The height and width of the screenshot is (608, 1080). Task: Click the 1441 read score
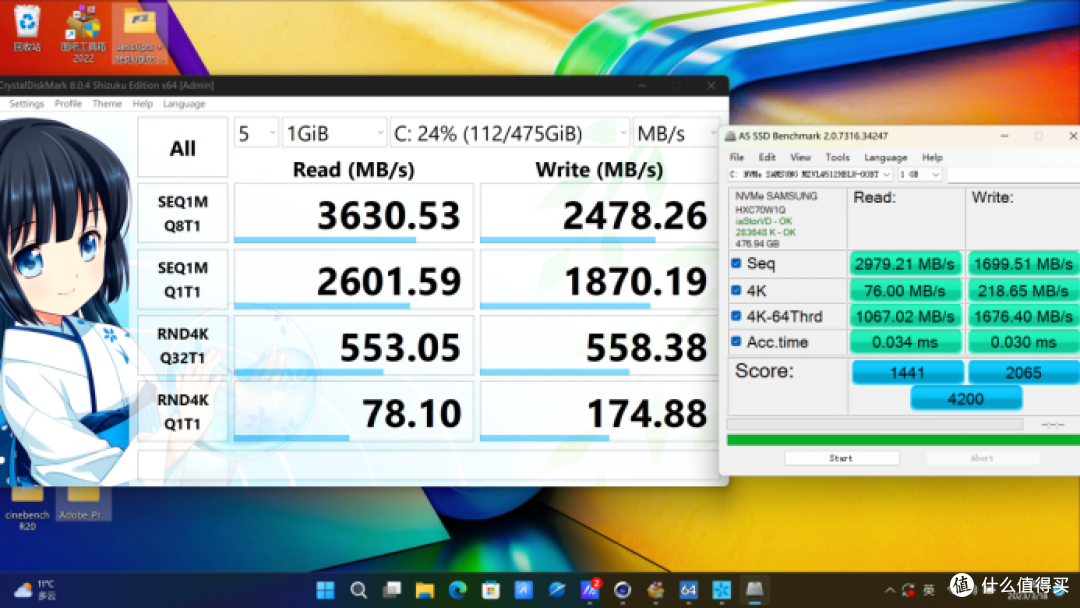click(907, 373)
